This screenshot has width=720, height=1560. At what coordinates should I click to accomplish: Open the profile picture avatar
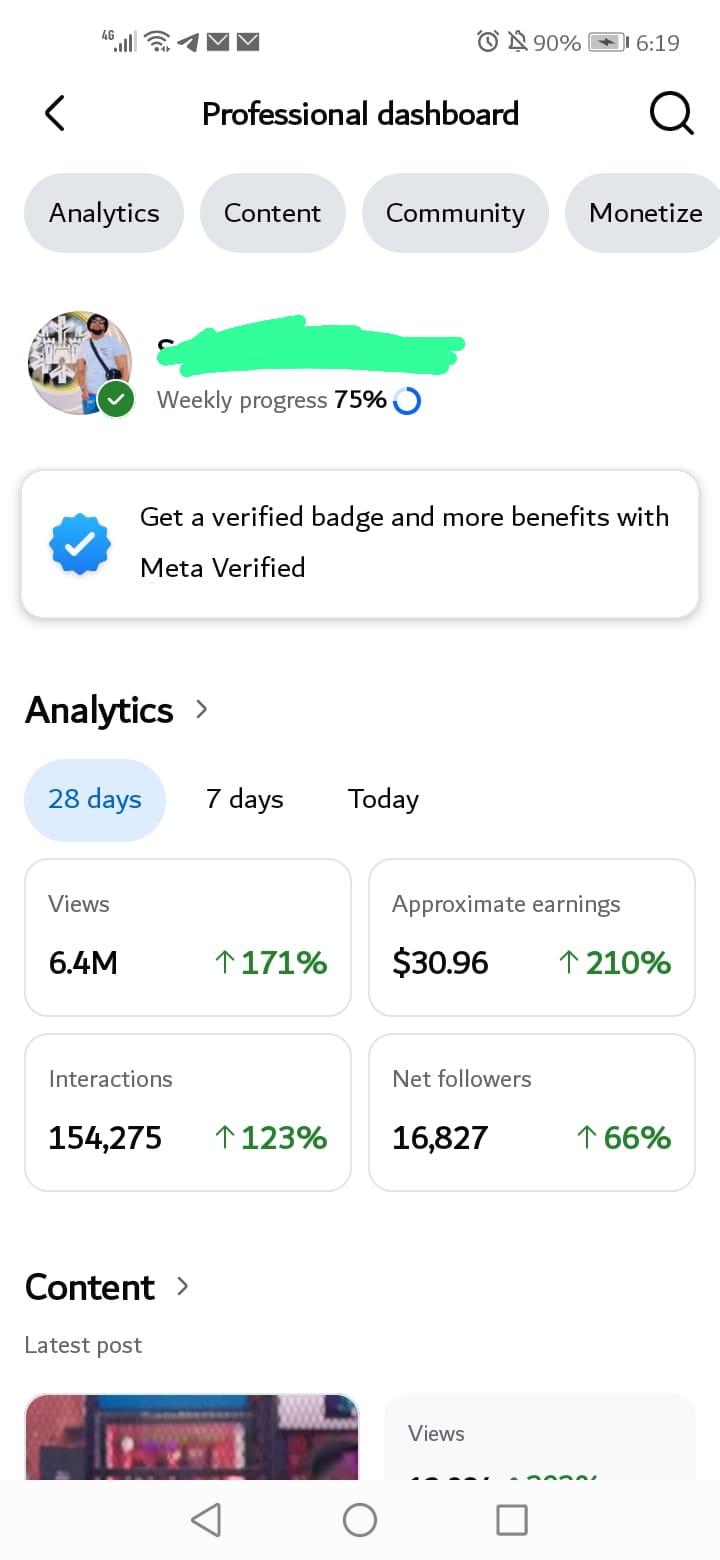coord(80,362)
